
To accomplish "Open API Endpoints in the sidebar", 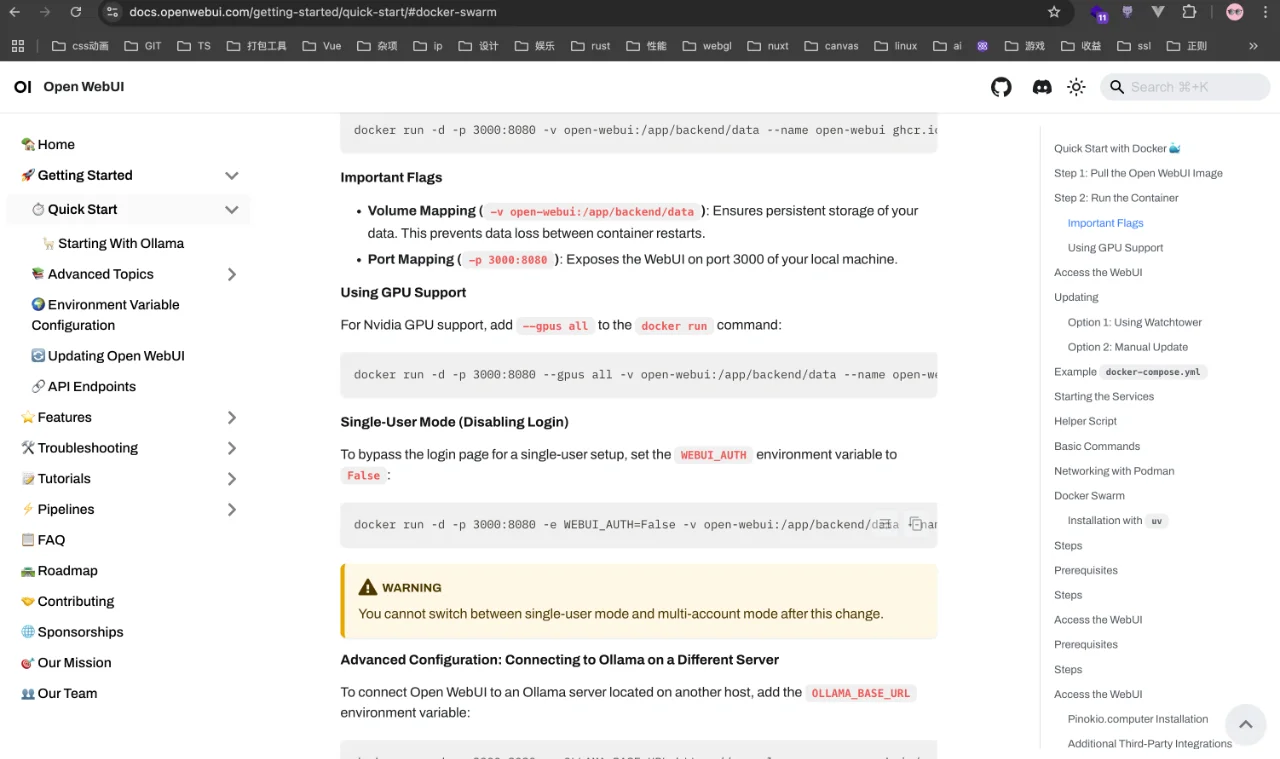I will (84, 387).
